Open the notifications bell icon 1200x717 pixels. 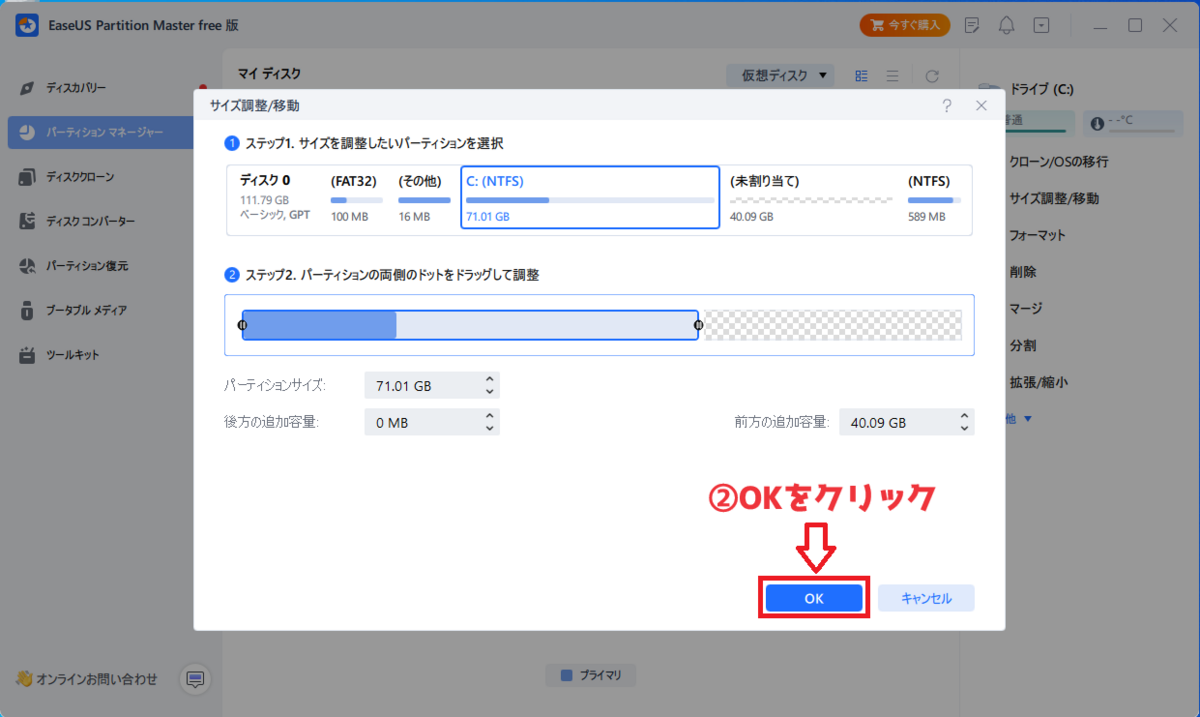pos(1007,25)
